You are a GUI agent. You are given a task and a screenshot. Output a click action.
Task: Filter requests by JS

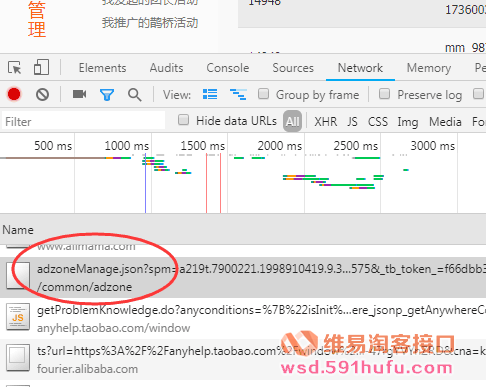coord(352,122)
